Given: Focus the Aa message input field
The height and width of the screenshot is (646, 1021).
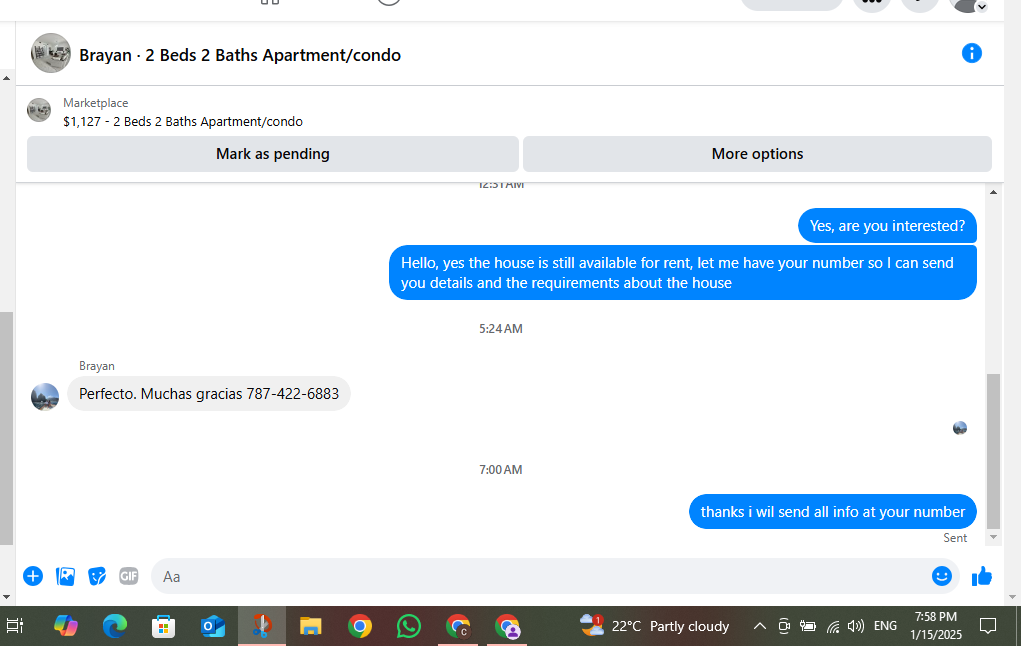Looking at the screenshot, I should [540, 576].
